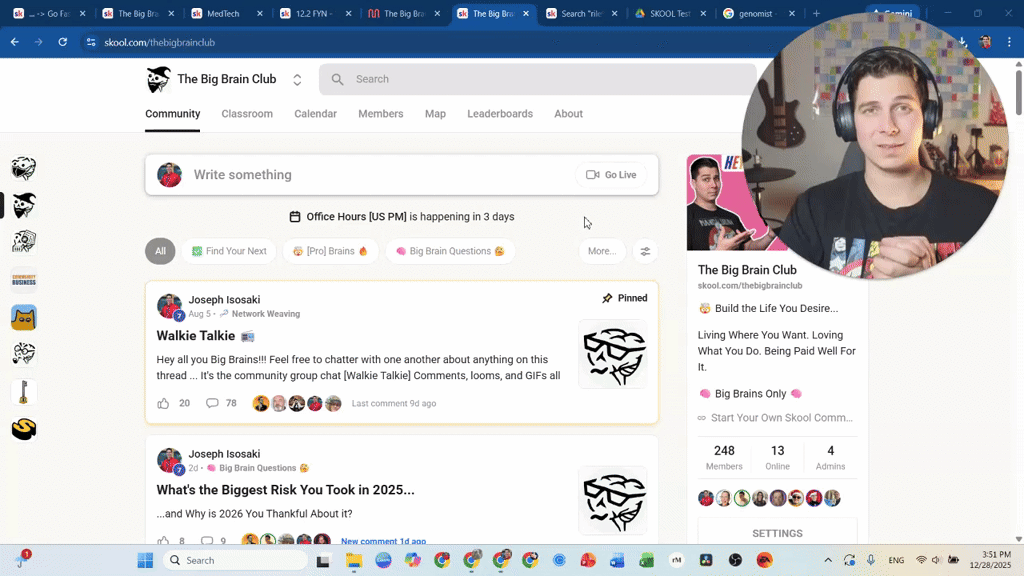Switch to the Classroom tab

point(247,114)
